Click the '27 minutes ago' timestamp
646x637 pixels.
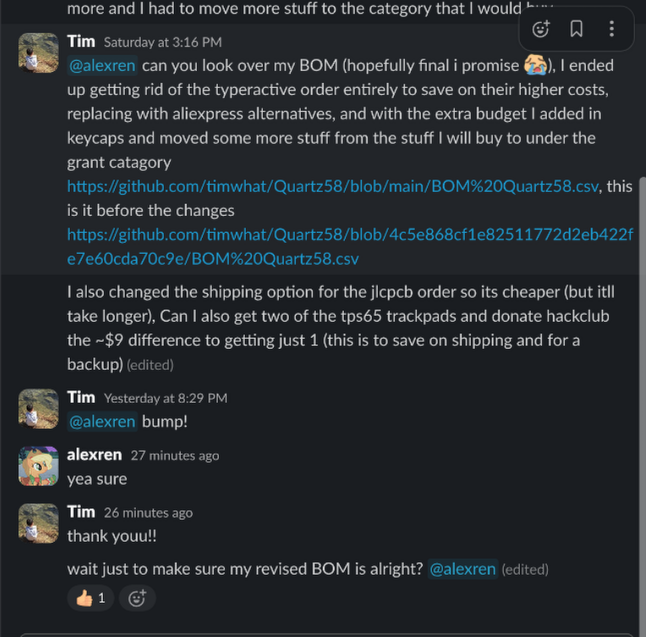click(x=175, y=456)
